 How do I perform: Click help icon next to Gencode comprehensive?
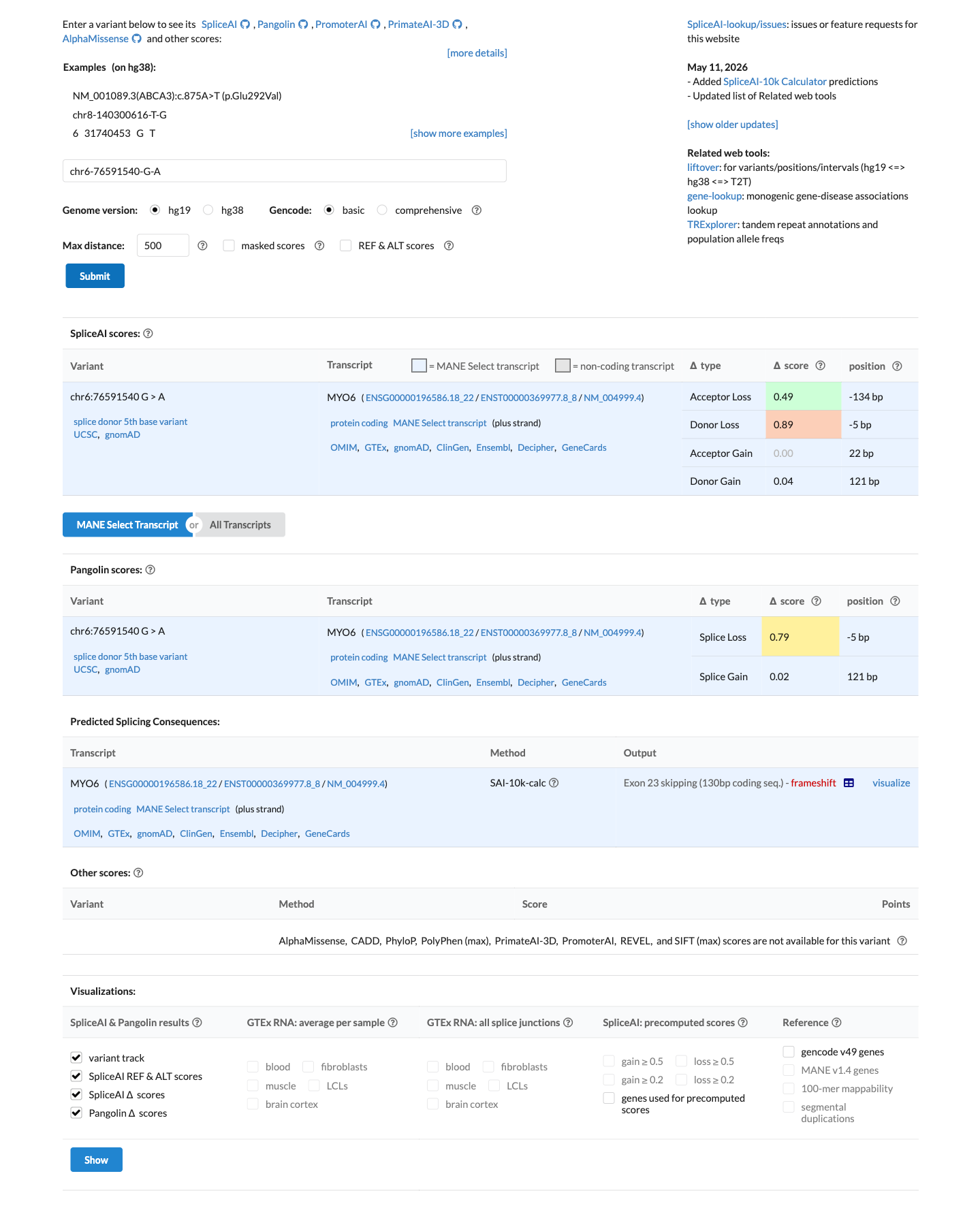477,210
